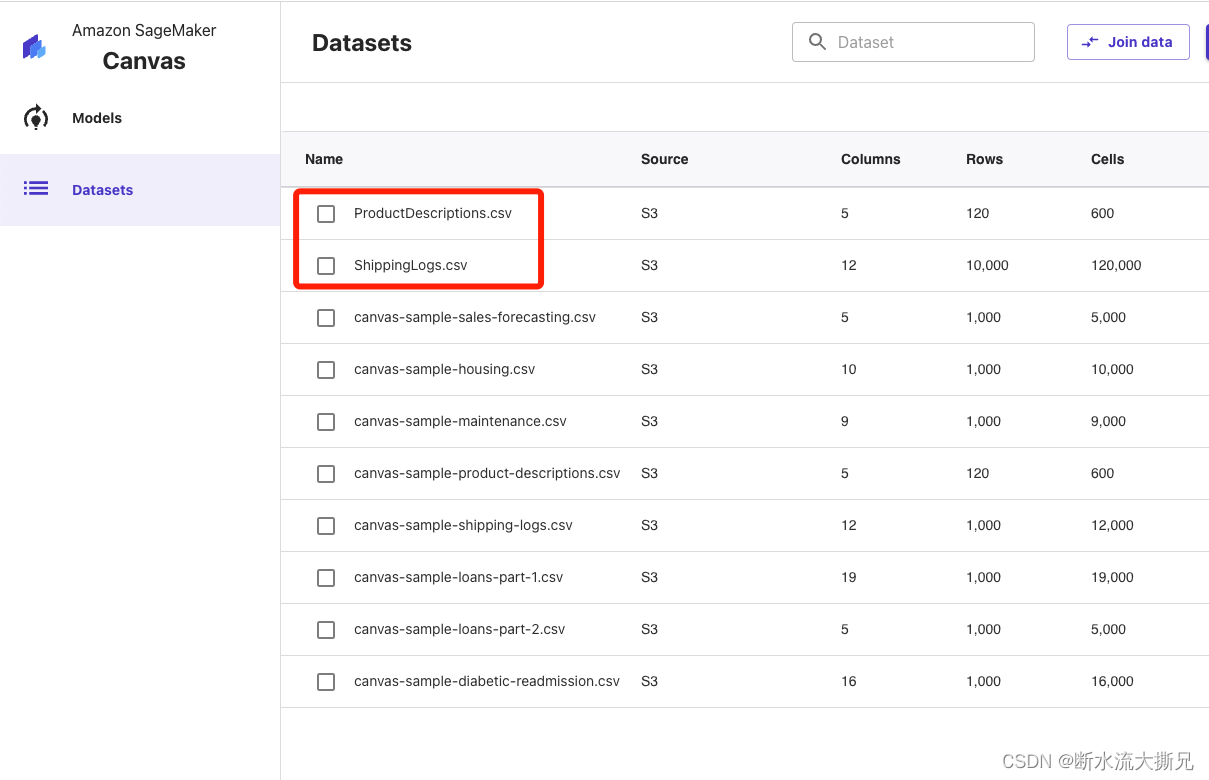
Task: Click the 120,000 cells value for ShippingLogs.csv
Action: point(1116,265)
